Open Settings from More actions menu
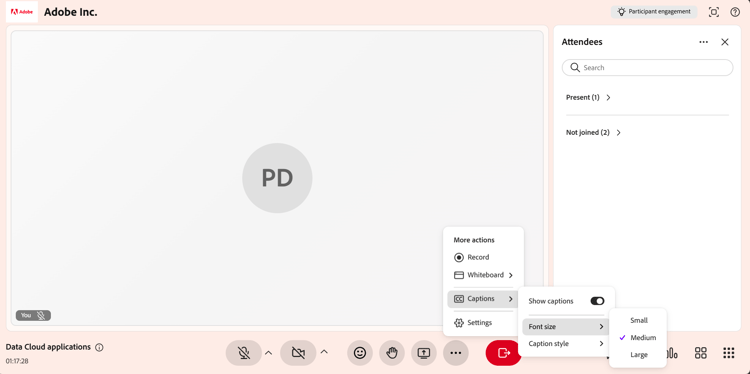The image size is (750, 374). (483, 323)
